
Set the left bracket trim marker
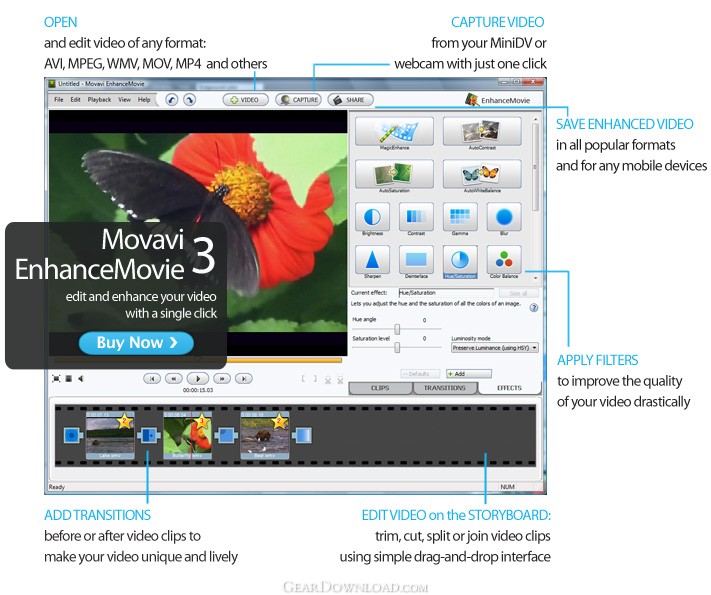click(x=303, y=379)
